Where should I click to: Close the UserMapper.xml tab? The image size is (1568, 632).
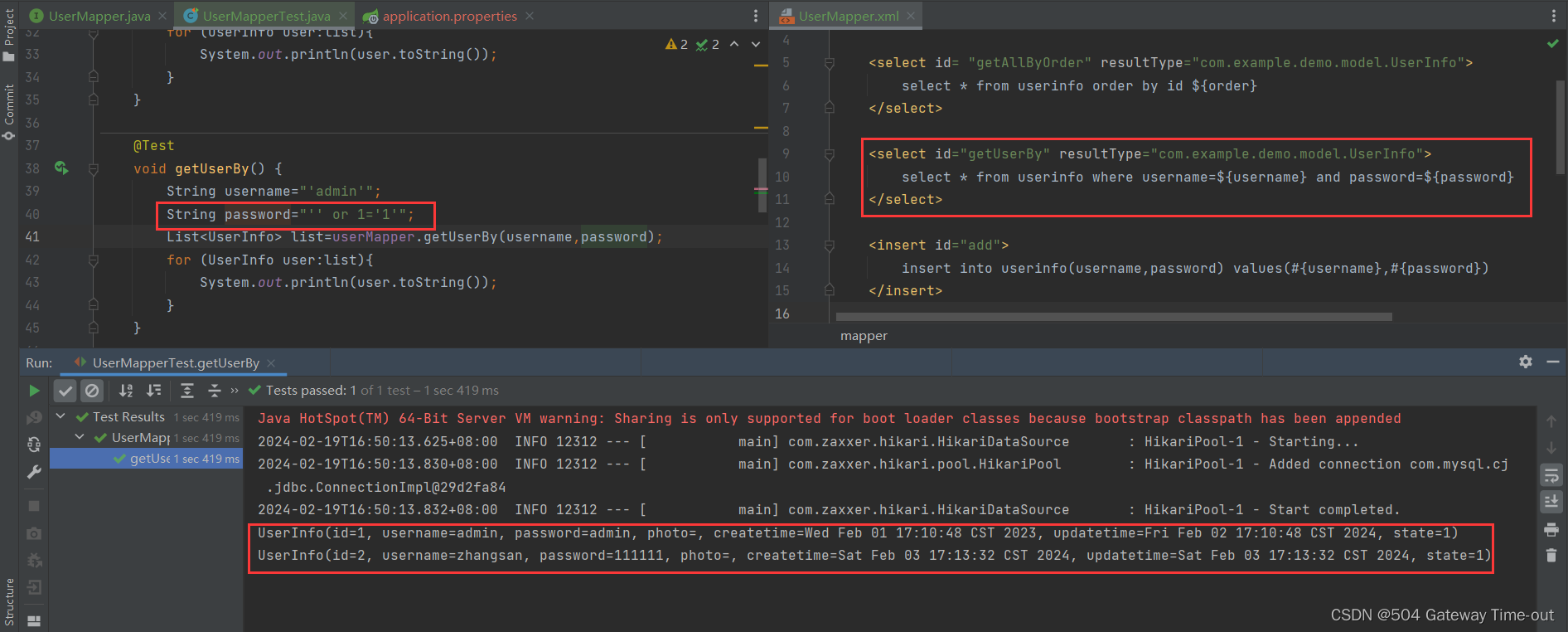click(911, 16)
